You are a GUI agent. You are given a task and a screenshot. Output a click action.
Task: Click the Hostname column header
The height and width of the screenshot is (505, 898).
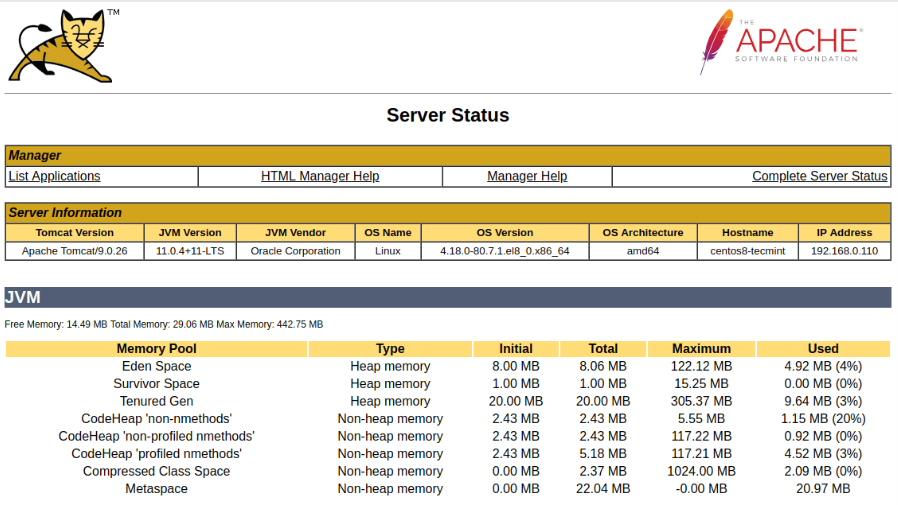[747, 232]
